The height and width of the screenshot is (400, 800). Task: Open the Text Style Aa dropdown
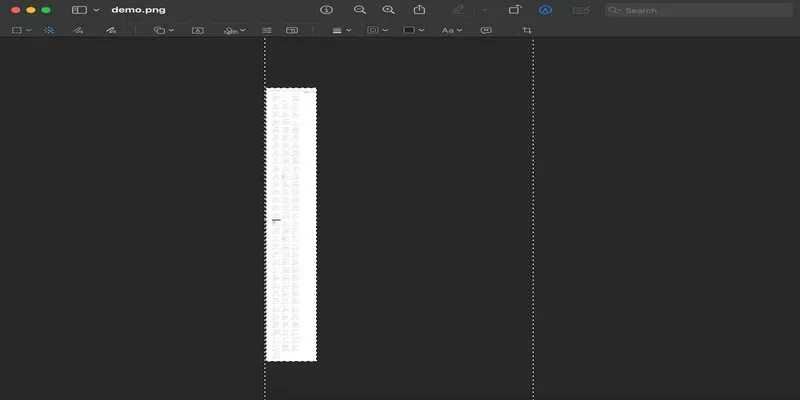coord(452,30)
